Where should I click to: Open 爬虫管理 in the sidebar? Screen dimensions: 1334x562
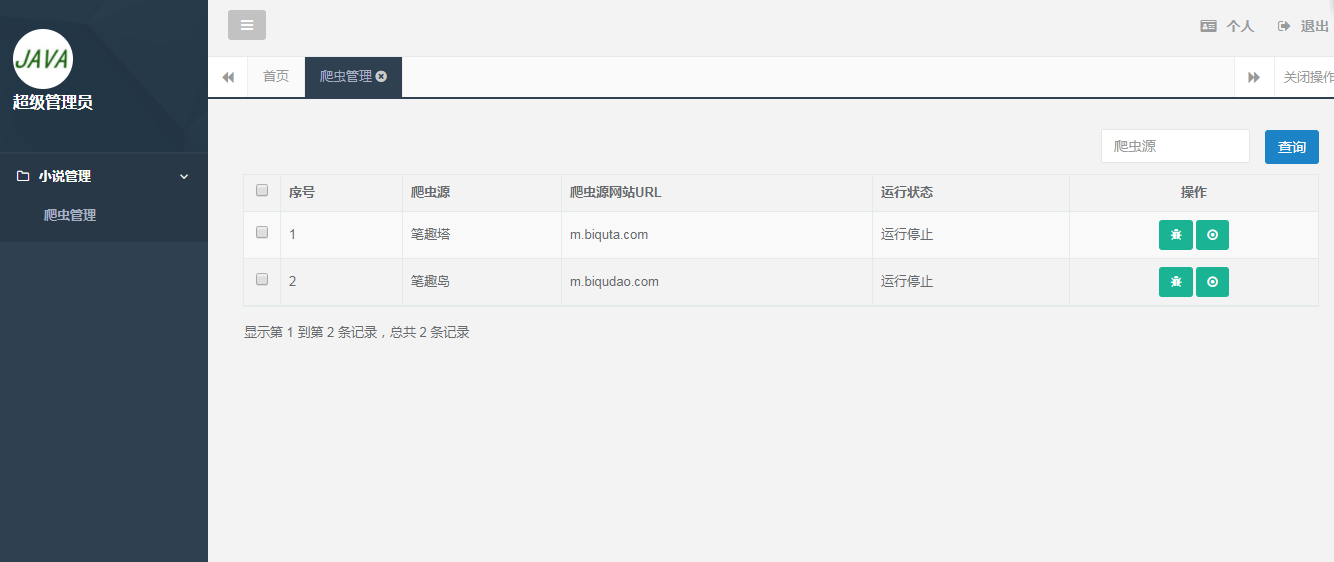pos(70,215)
